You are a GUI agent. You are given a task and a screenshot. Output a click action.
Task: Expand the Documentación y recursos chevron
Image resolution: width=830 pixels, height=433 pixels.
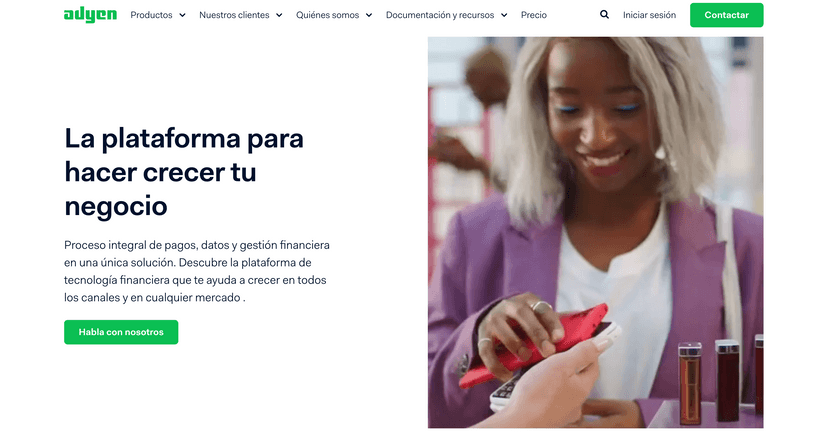click(x=504, y=15)
